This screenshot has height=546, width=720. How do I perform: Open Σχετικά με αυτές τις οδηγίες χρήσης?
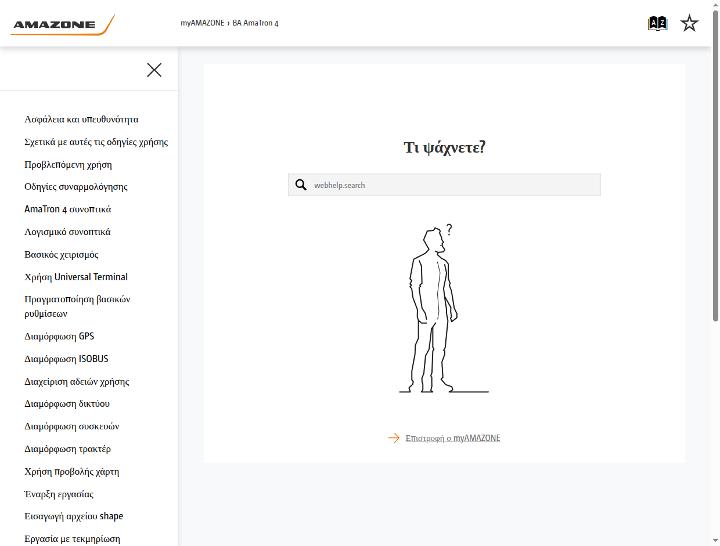coord(96,142)
